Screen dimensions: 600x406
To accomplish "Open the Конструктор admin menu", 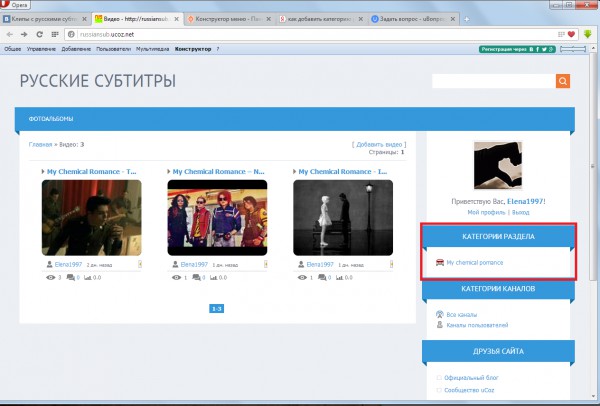I will [193, 49].
